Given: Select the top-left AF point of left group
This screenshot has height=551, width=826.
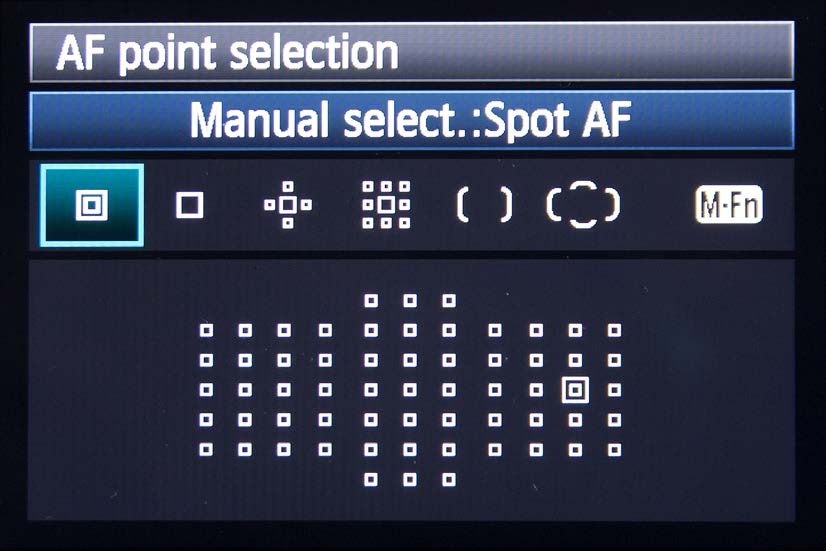Looking at the screenshot, I should coord(206,329).
